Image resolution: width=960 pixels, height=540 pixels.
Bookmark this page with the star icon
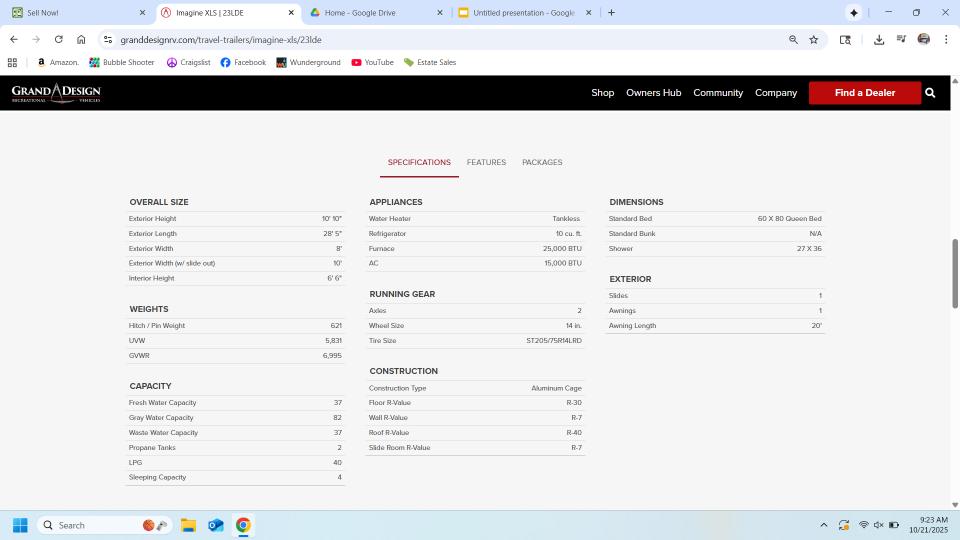click(x=814, y=40)
